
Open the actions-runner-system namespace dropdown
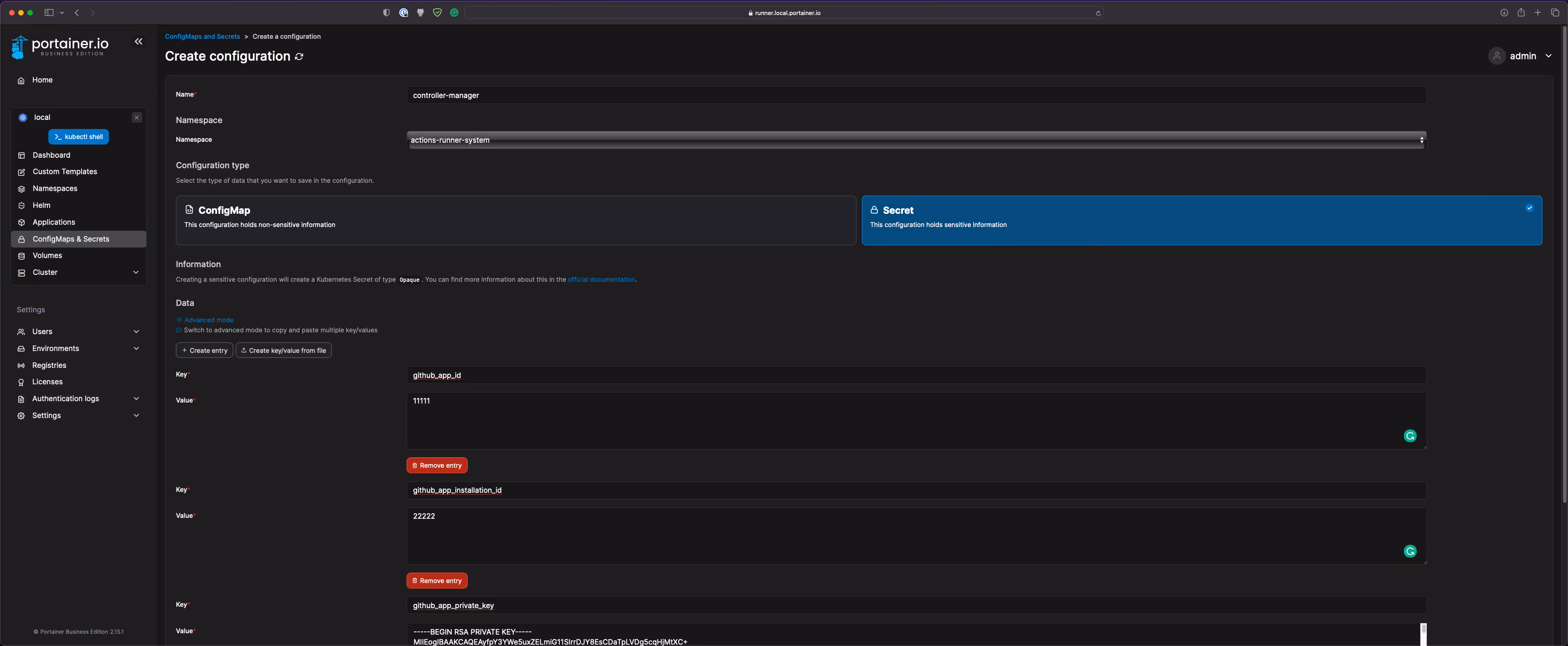tap(916, 140)
